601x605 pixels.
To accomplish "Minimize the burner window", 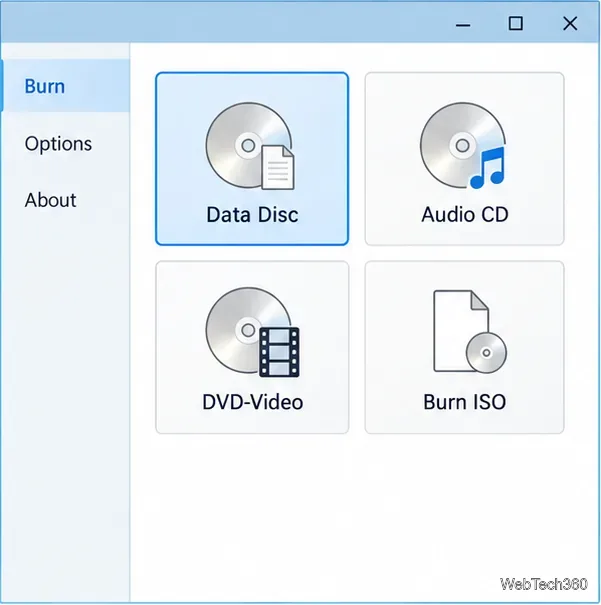I will coord(463,24).
